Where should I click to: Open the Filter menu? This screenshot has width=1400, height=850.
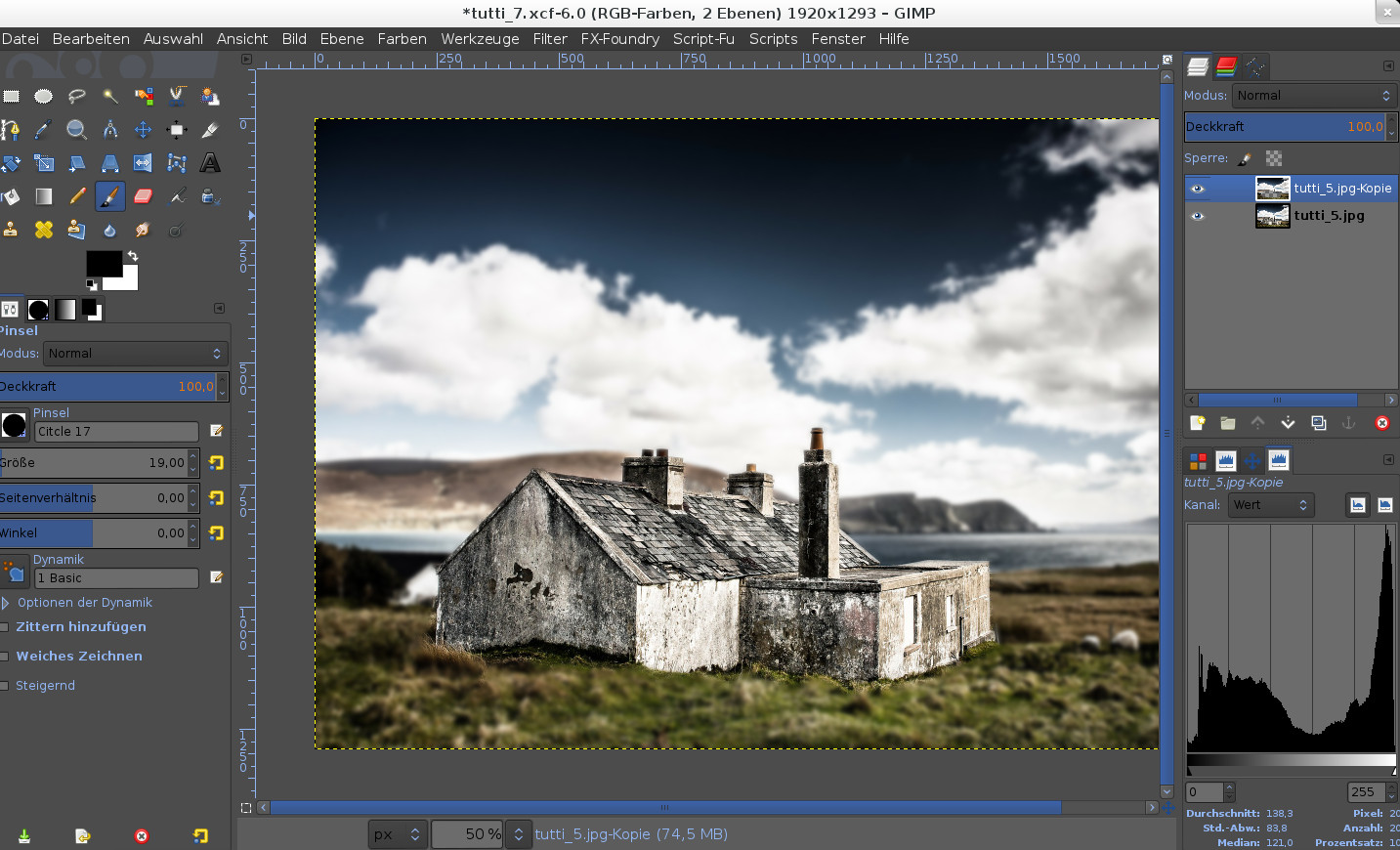tap(549, 39)
